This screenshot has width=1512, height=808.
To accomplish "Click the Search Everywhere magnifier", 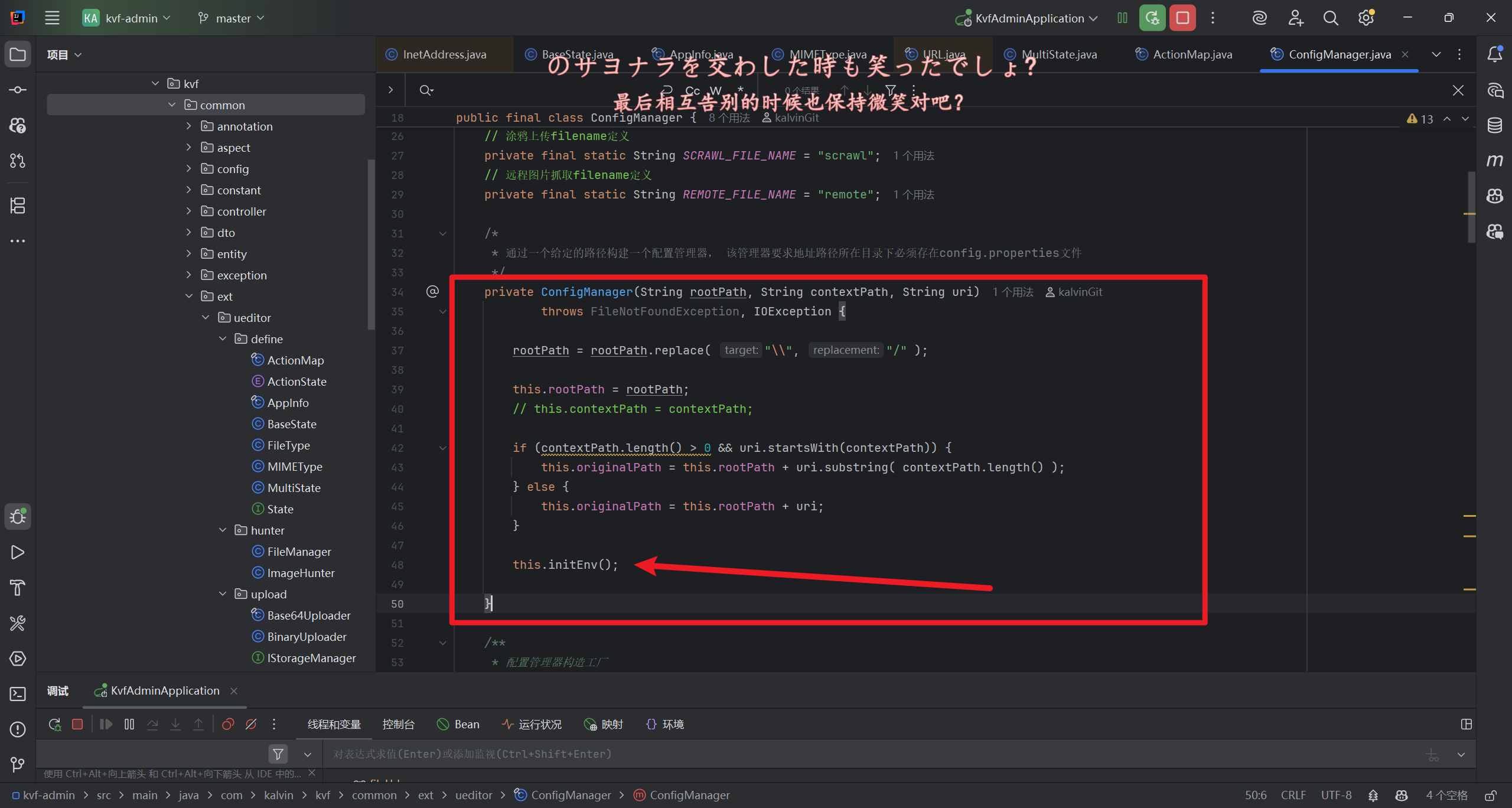I will coord(1331,18).
